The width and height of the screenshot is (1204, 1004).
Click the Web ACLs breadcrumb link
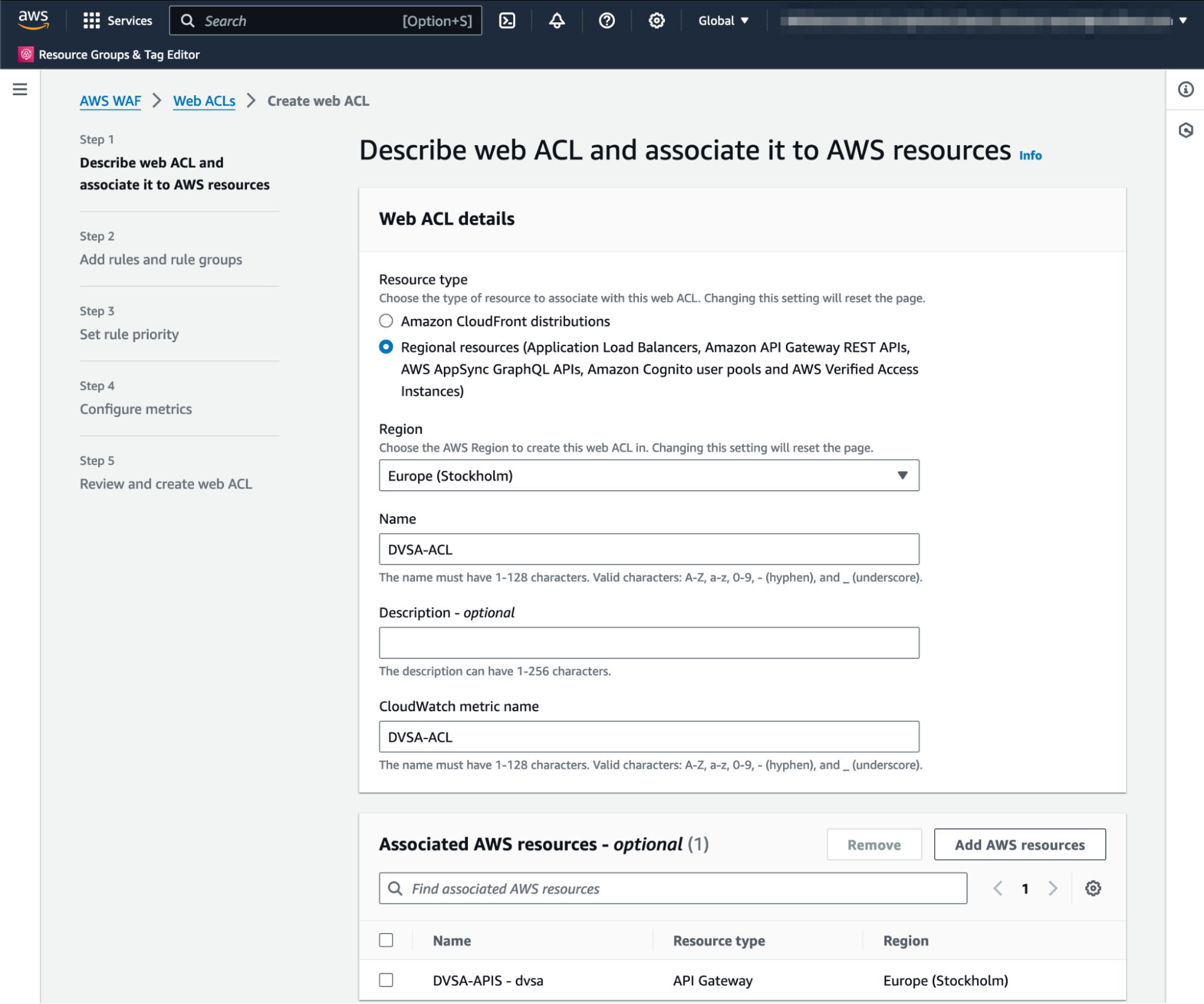(204, 101)
